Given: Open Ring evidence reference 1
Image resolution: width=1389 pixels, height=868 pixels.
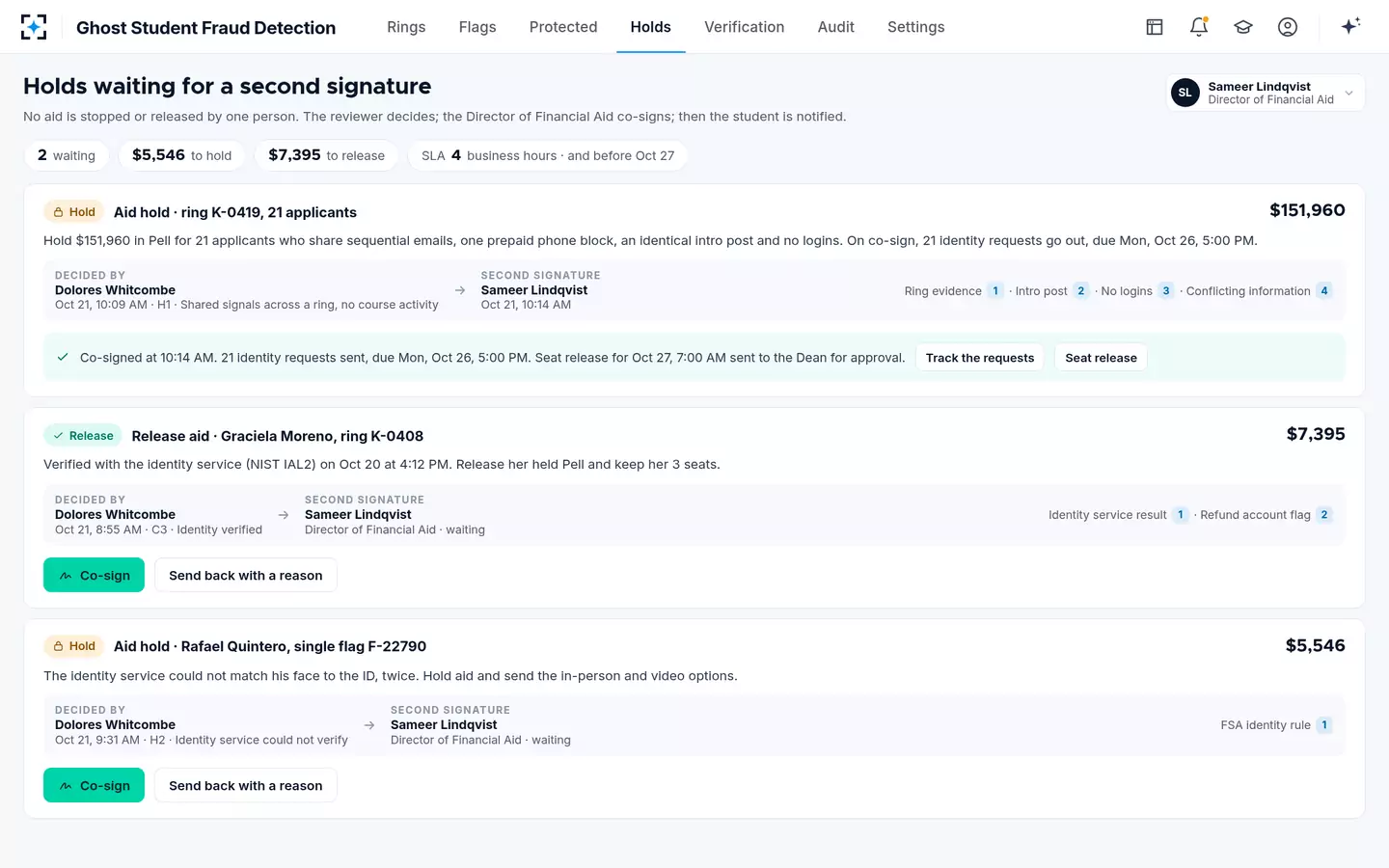Looking at the screenshot, I should [x=995, y=291].
